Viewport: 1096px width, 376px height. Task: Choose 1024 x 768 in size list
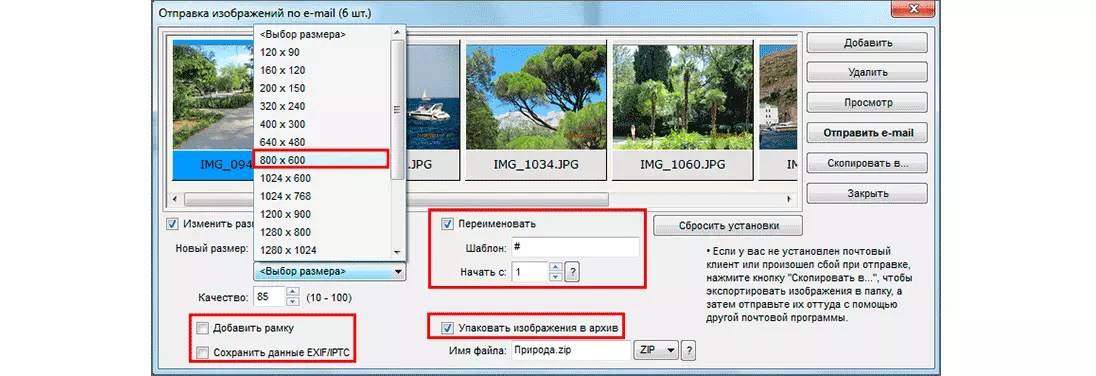pyautogui.click(x=322, y=196)
